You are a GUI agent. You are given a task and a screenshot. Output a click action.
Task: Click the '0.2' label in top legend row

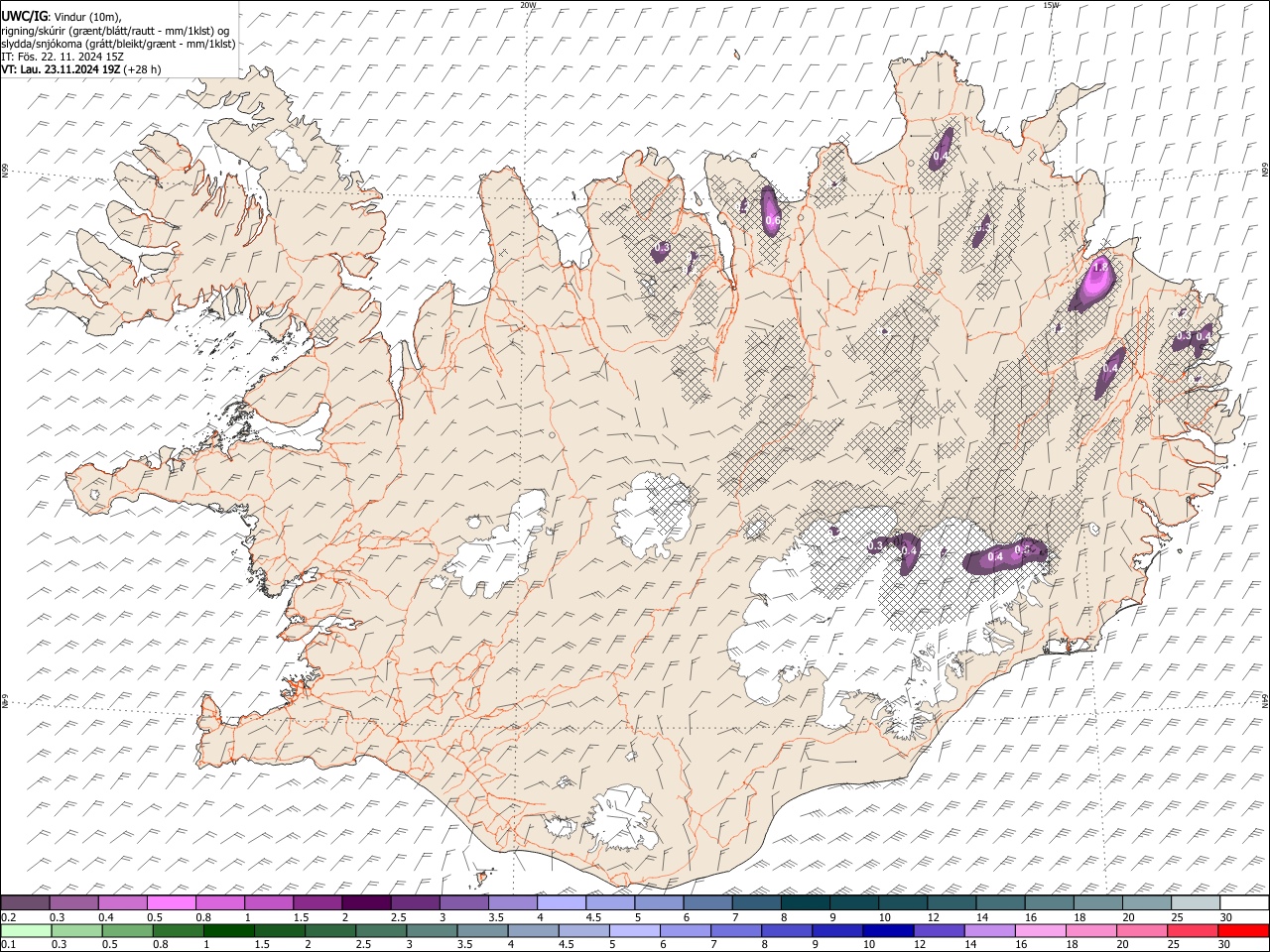point(8,917)
